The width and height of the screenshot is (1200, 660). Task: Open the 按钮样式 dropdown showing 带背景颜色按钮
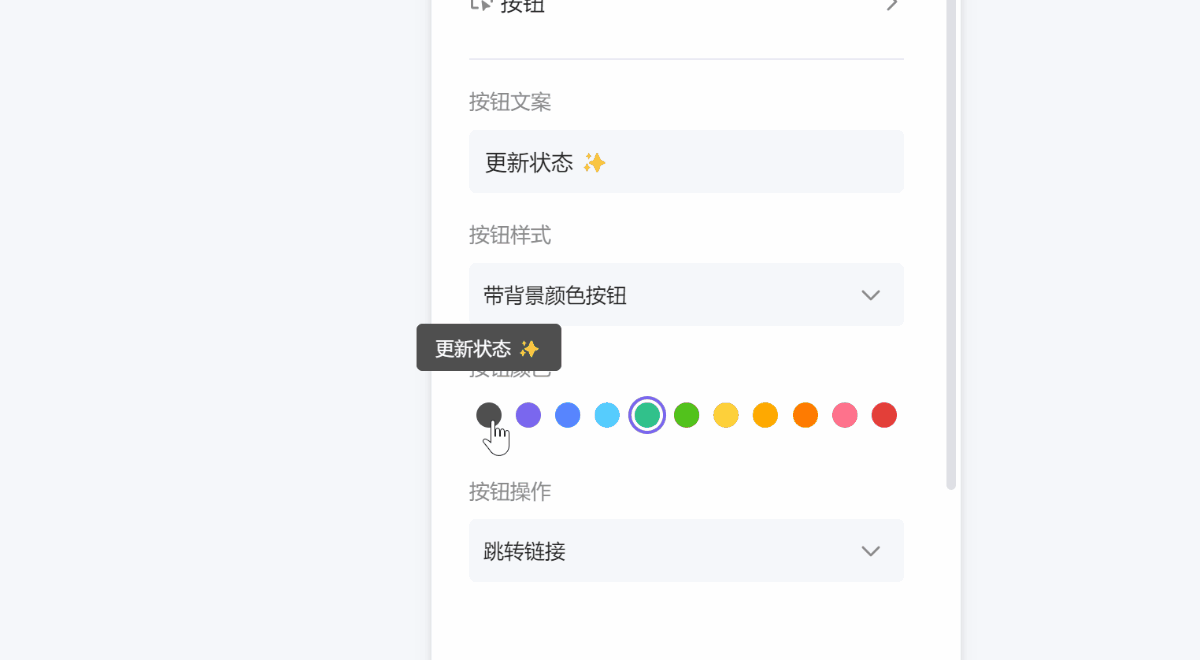[x=686, y=294]
